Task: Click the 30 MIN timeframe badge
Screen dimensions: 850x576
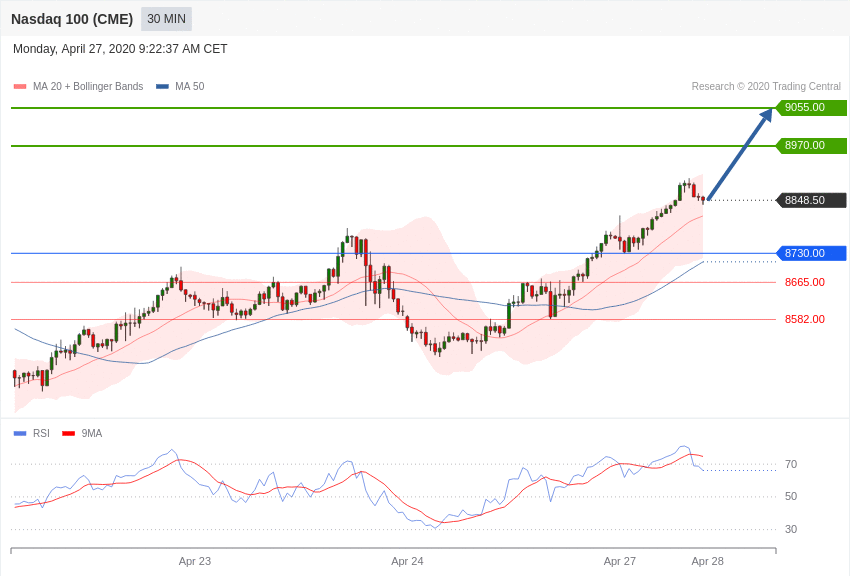Action: 166,19
